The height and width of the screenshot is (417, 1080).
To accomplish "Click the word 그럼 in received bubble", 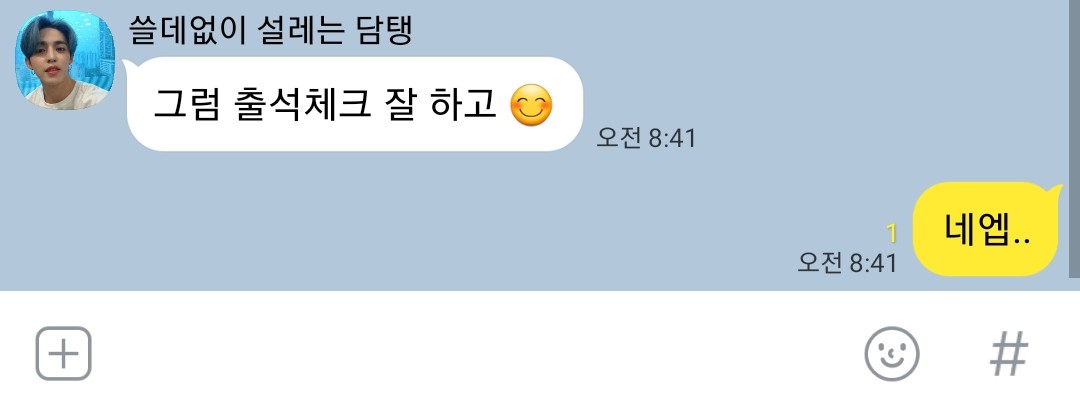I will click(185, 107).
